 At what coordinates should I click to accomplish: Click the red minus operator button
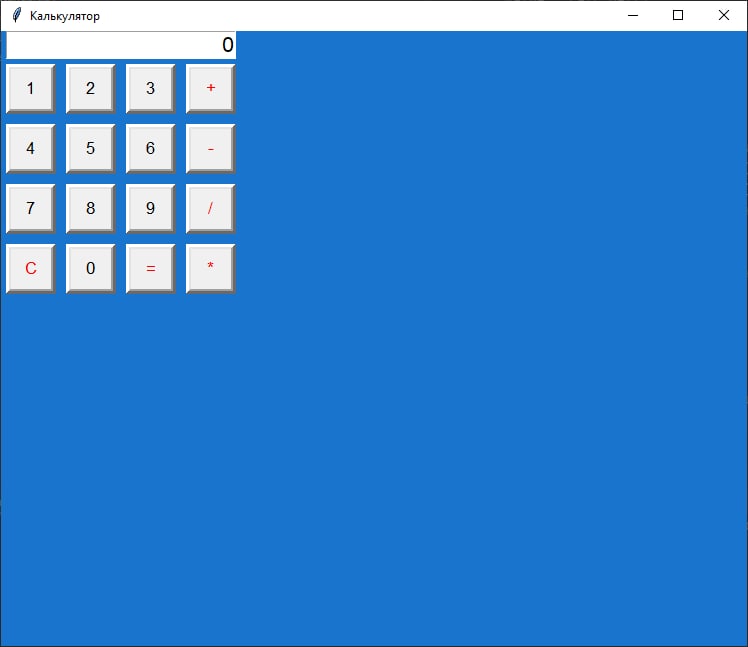(211, 149)
